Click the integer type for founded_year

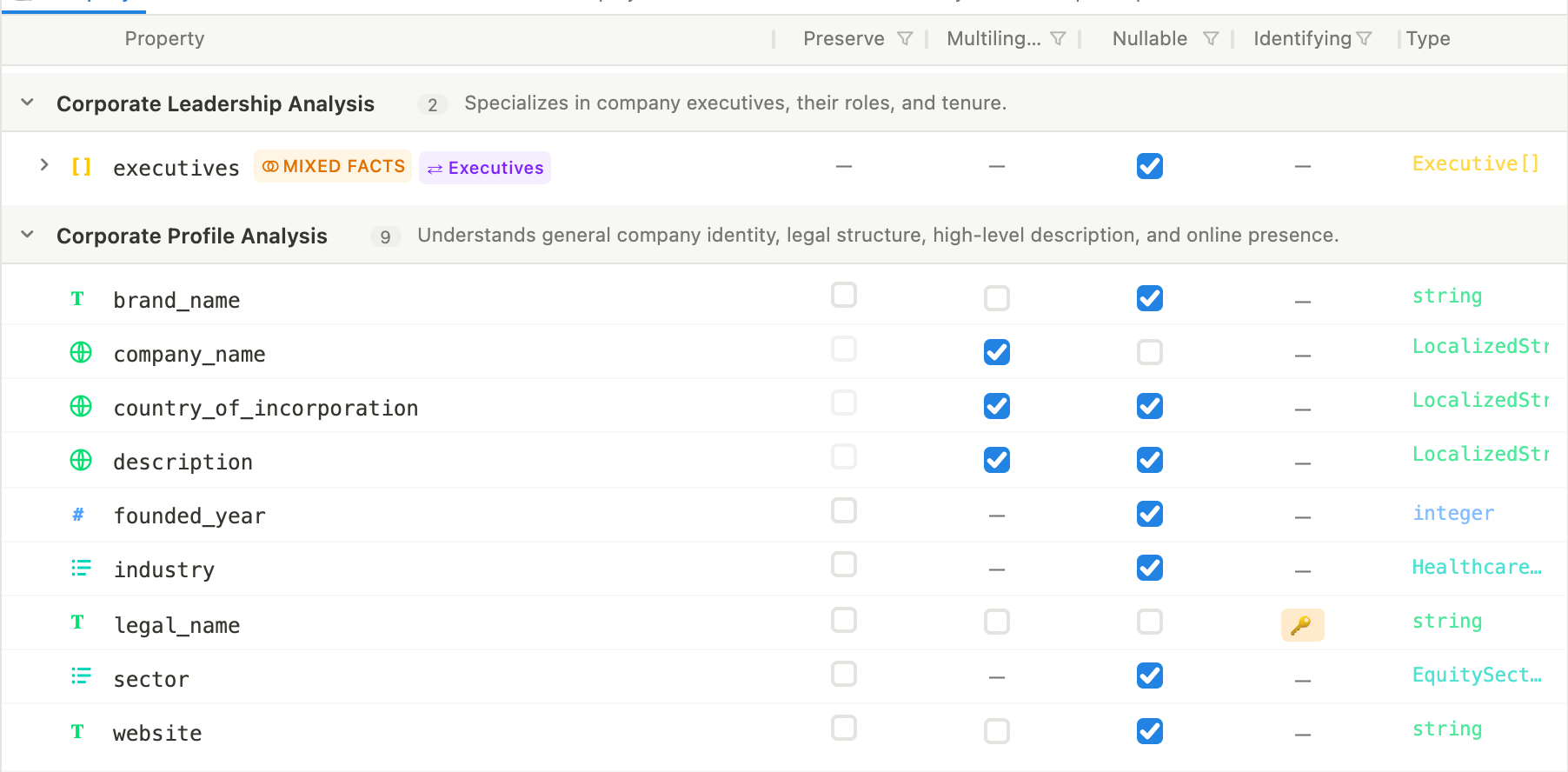(1453, 513)
